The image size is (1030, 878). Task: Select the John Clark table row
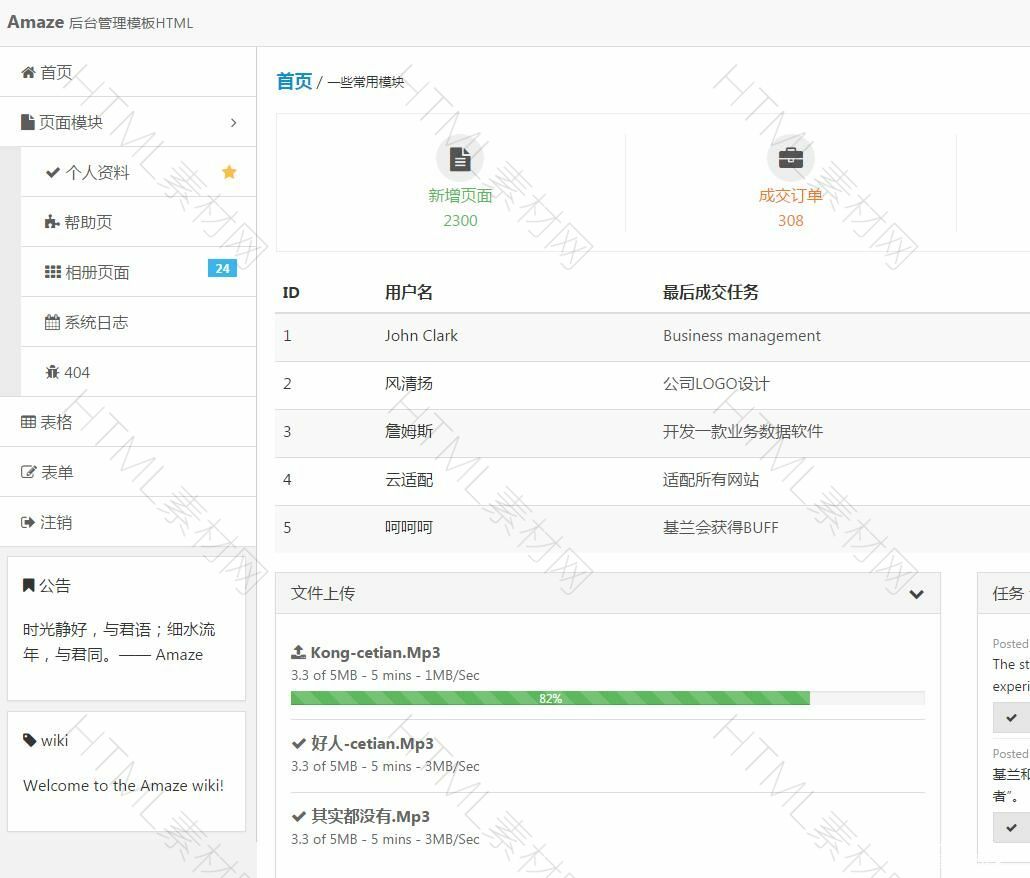point(652,336)
